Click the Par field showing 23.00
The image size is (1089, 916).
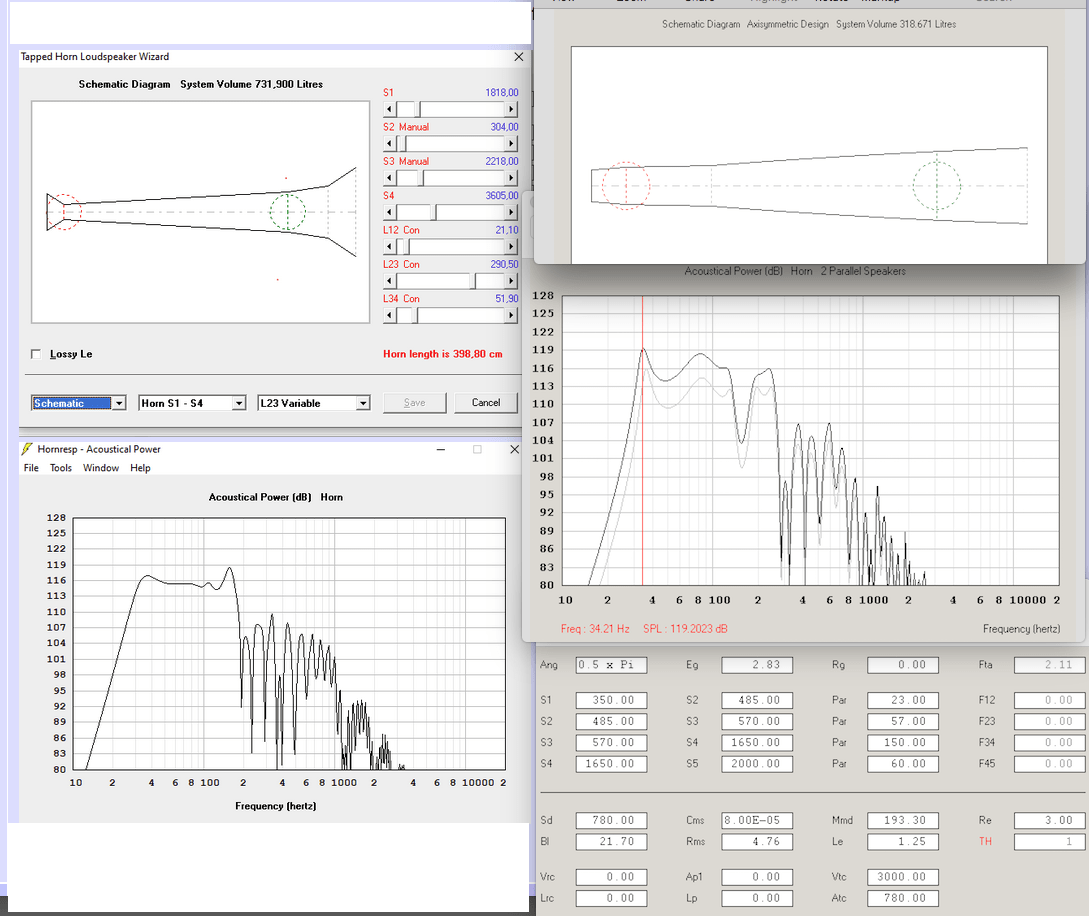[x=903, y=701]
